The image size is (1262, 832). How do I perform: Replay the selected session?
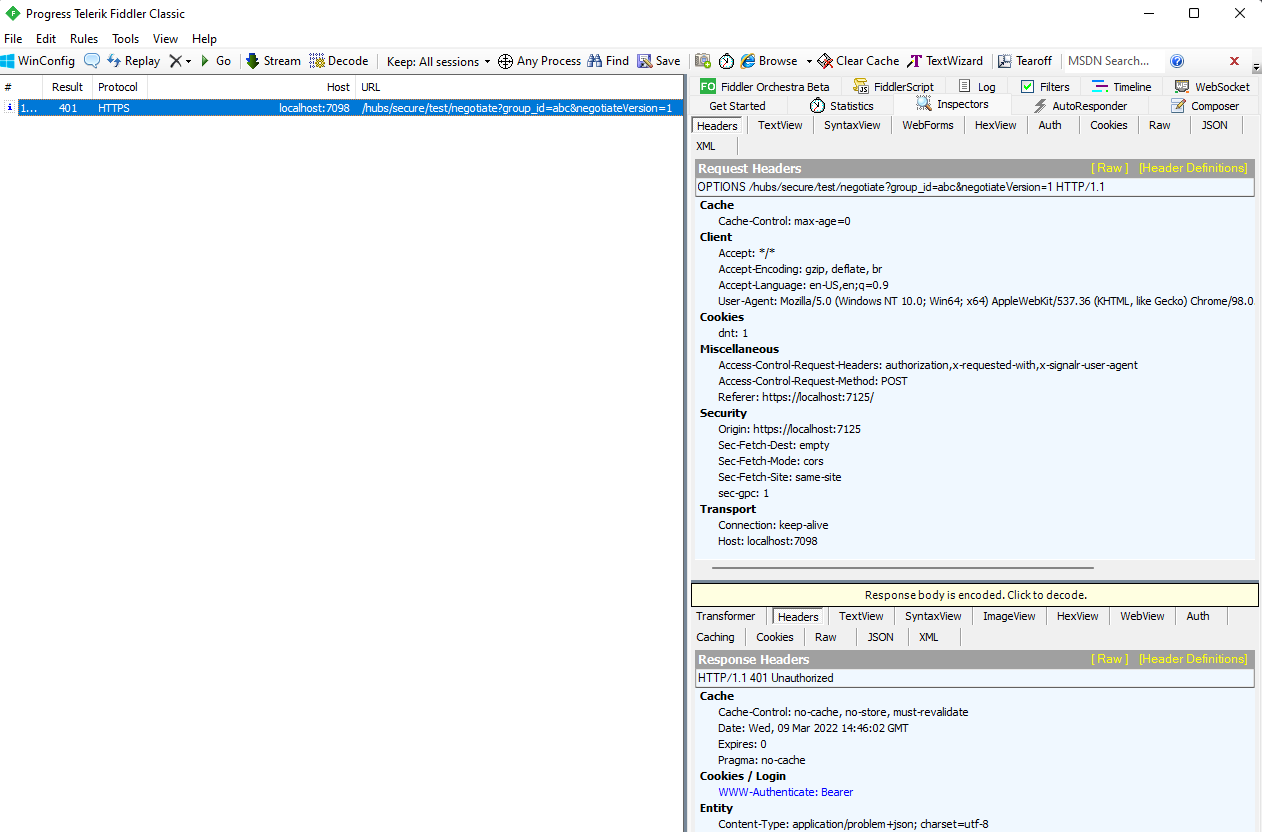coord(133,61)
